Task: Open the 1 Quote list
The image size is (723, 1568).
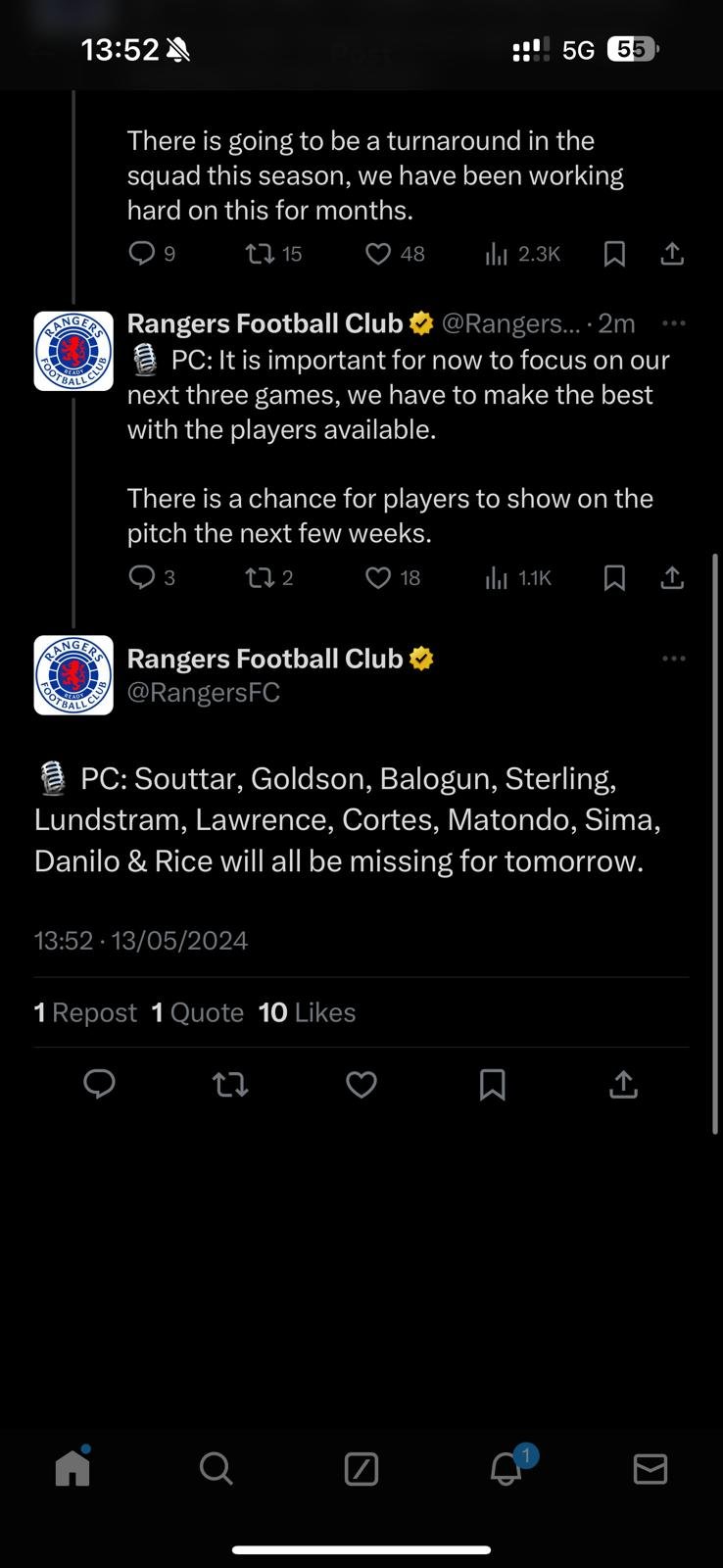Action: tap(198, 1012)
